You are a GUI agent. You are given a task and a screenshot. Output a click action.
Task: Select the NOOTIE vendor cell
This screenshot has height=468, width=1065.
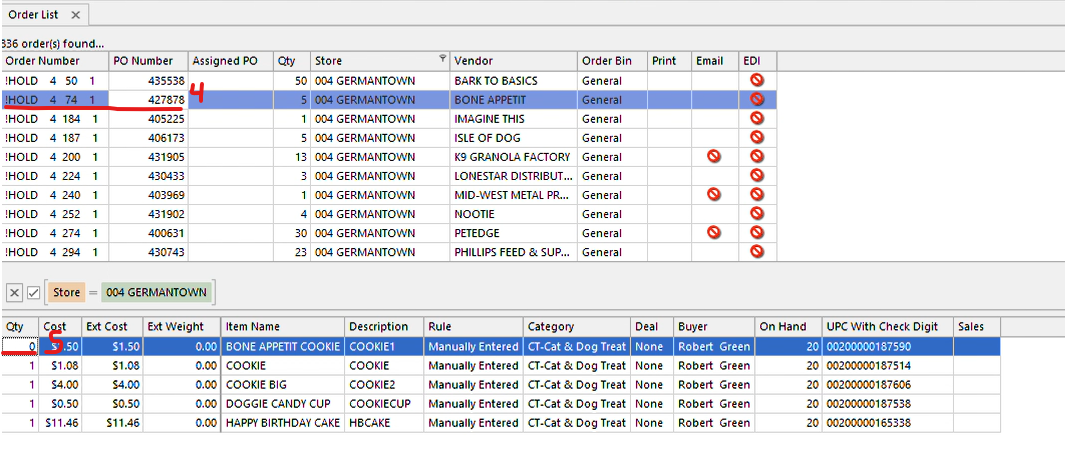[513, 213]
